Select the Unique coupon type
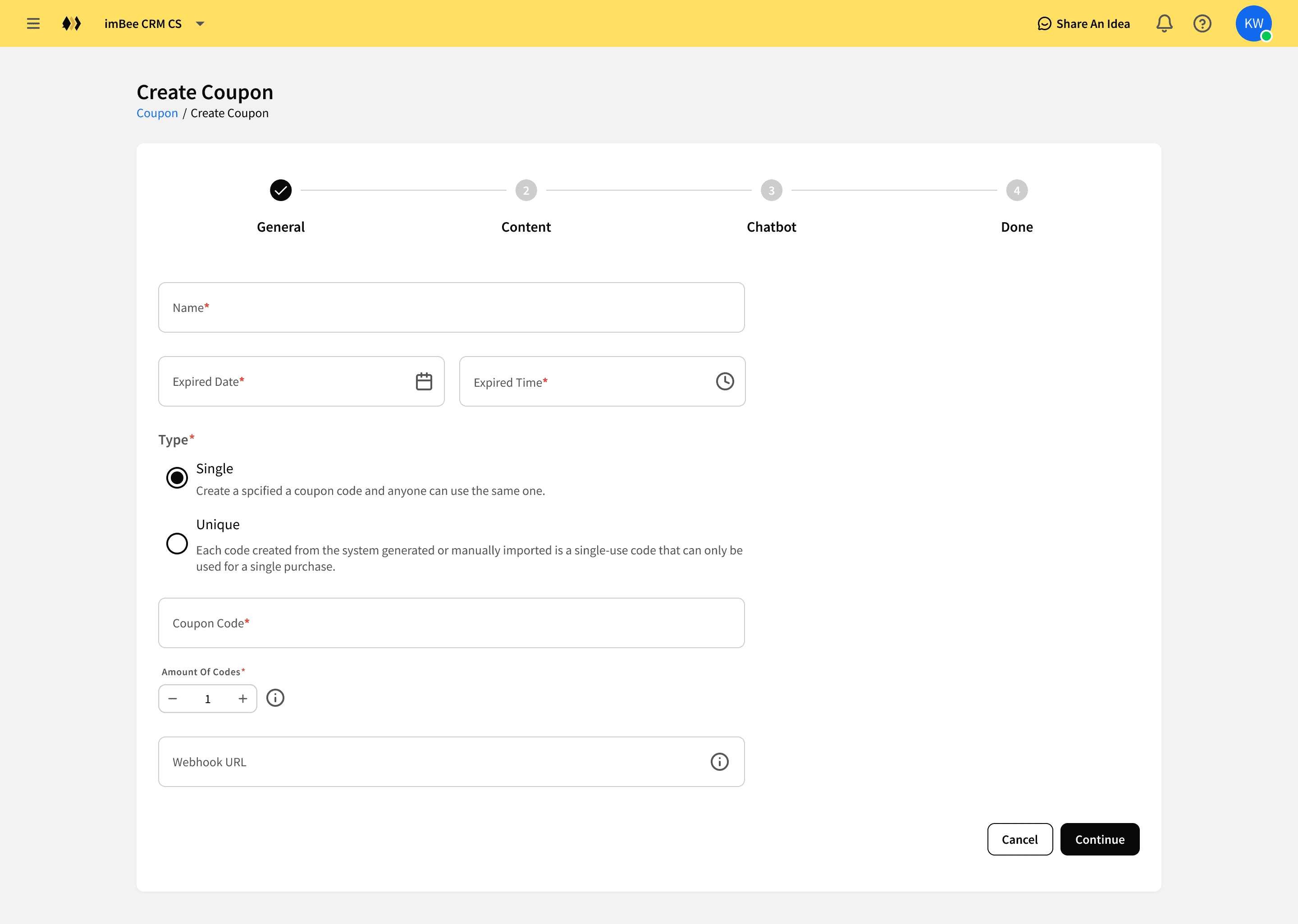Image resolution: width=1298 pixels, height=924 pixels. coord(177,544)
